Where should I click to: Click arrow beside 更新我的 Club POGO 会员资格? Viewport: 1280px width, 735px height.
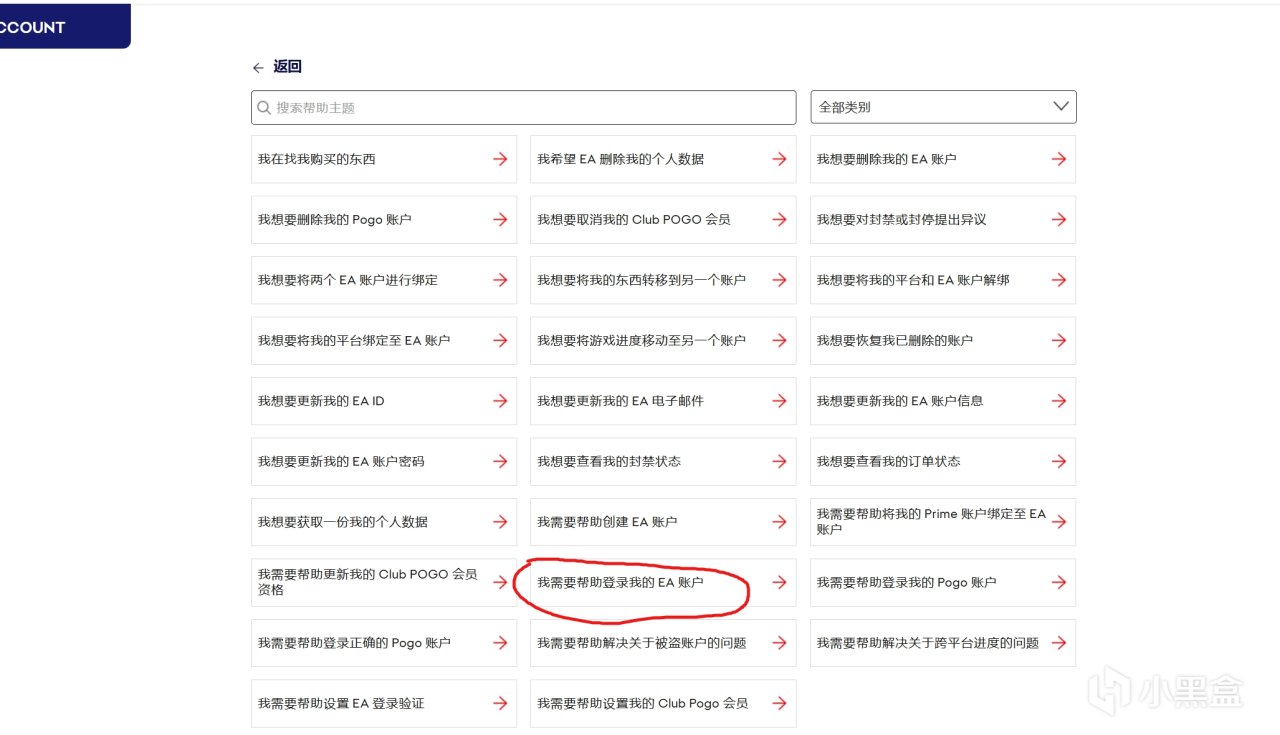click(x=500, y=583)
